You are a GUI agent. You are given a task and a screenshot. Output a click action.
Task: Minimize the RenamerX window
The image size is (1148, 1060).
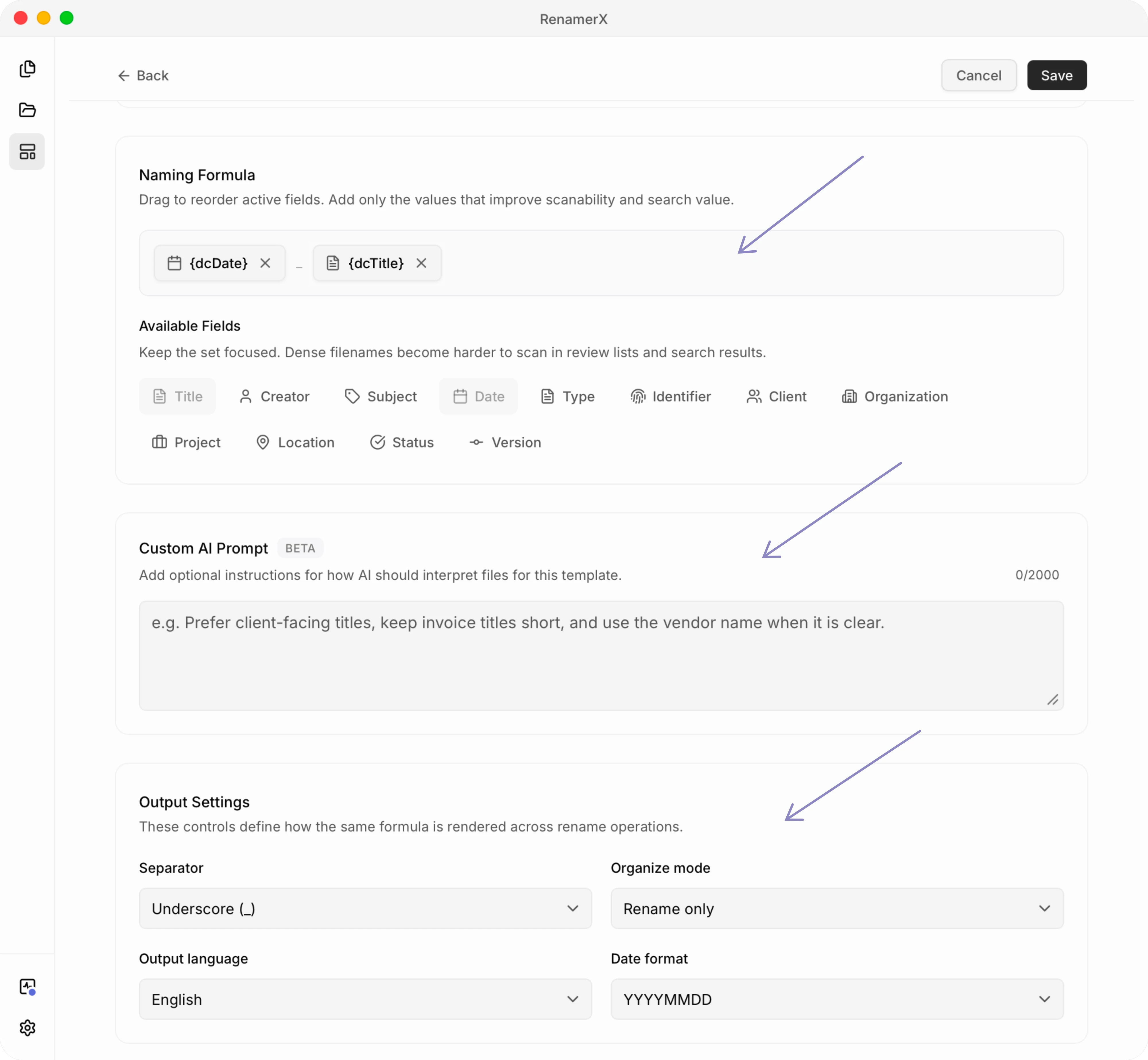[x=44, y=18]
